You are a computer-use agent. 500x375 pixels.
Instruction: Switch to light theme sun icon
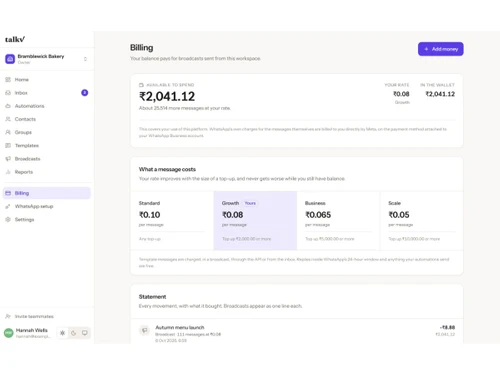tap(62, 333)
